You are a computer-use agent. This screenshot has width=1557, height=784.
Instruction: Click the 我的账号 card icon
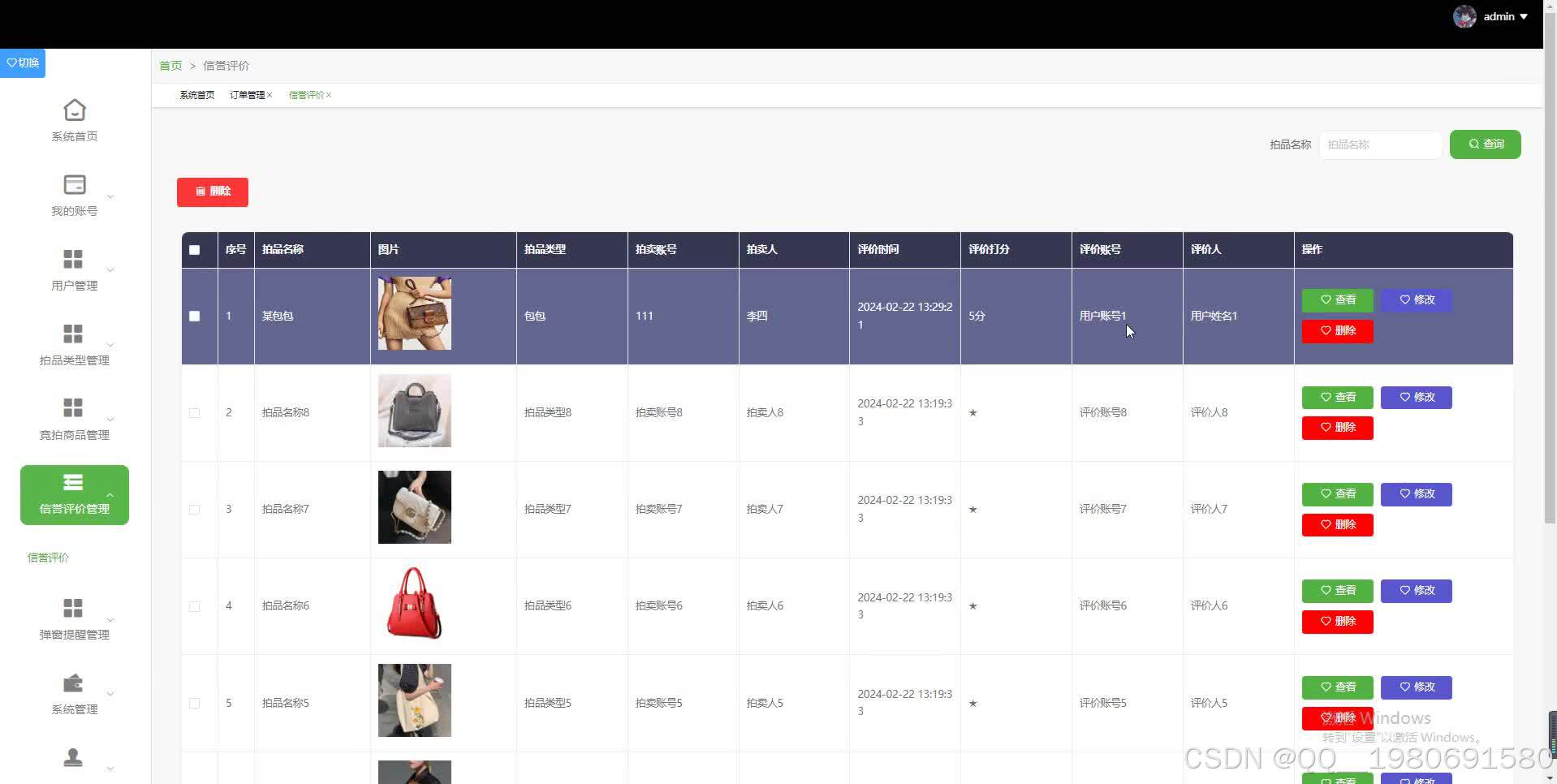coord(75,184)
